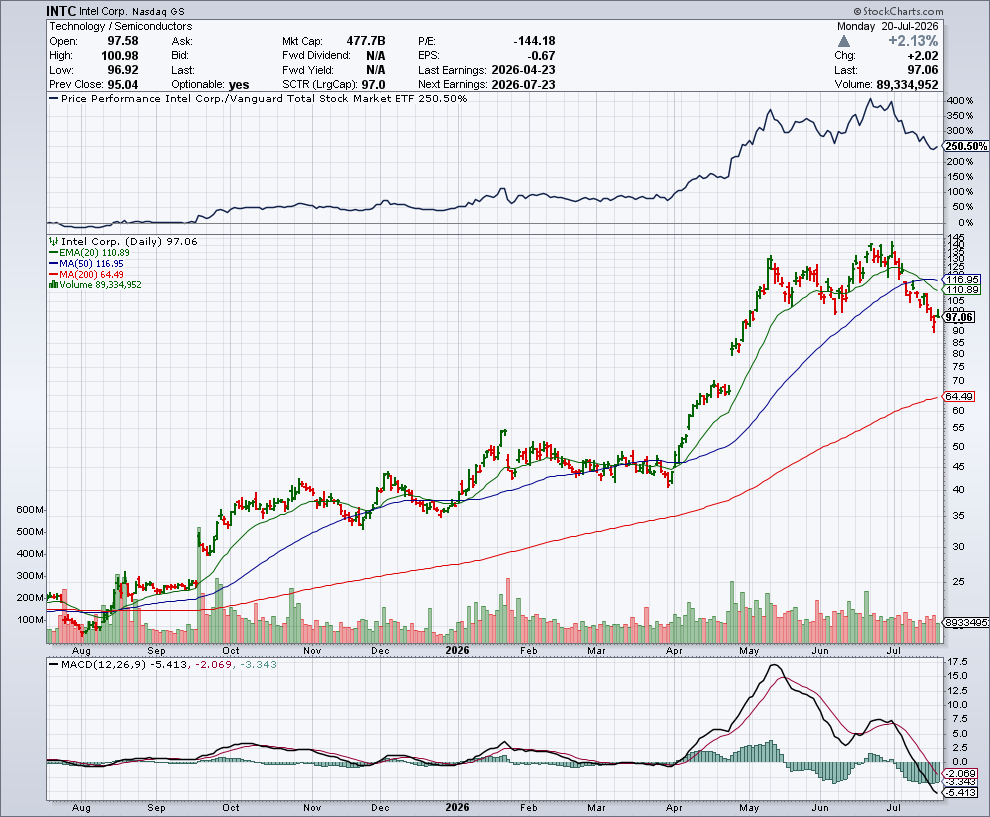Click the EMA(20) 110.89 legend entry
This screenshot has height=817, width=990.
90,253
